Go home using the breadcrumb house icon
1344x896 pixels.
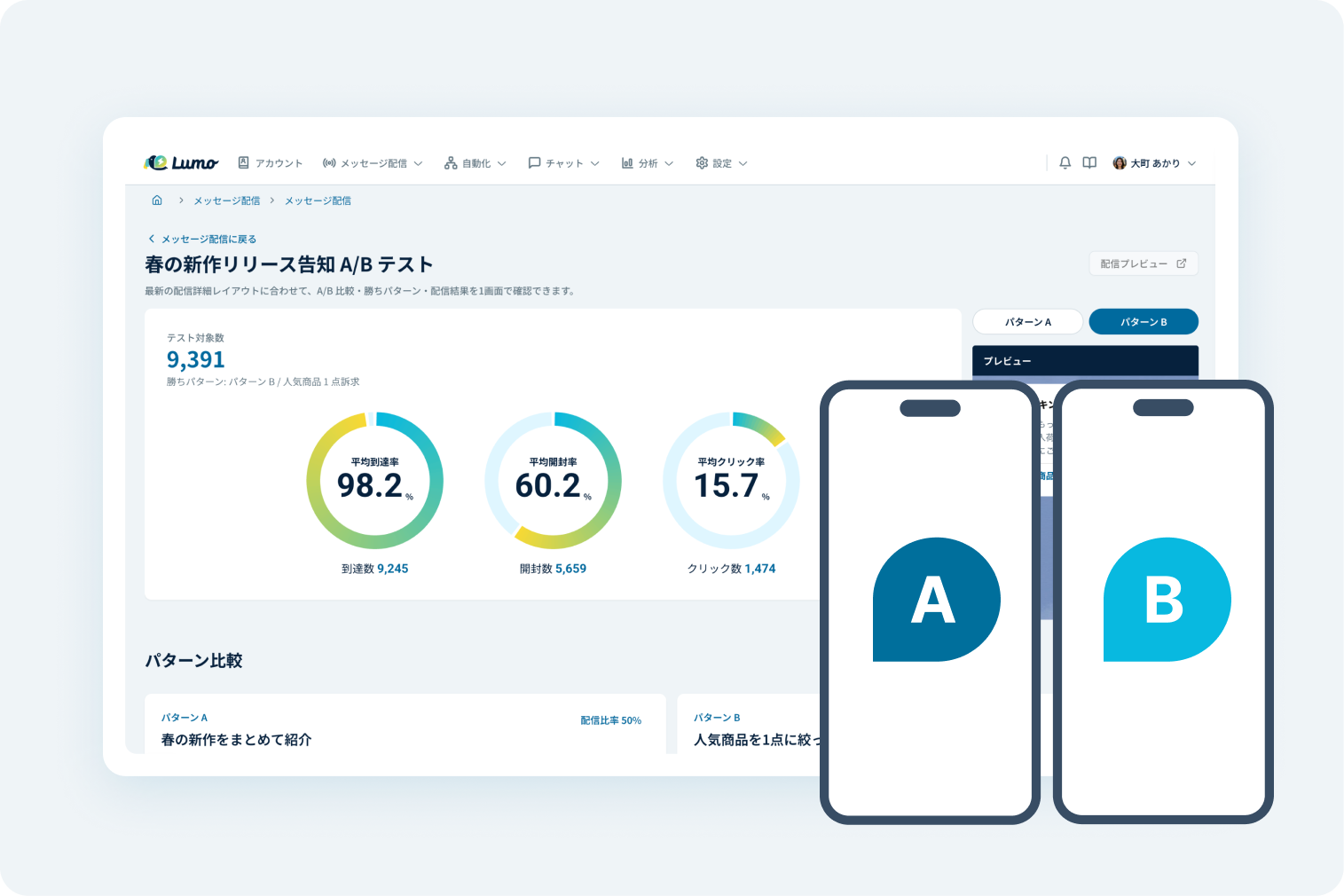[x=157, y=200]
